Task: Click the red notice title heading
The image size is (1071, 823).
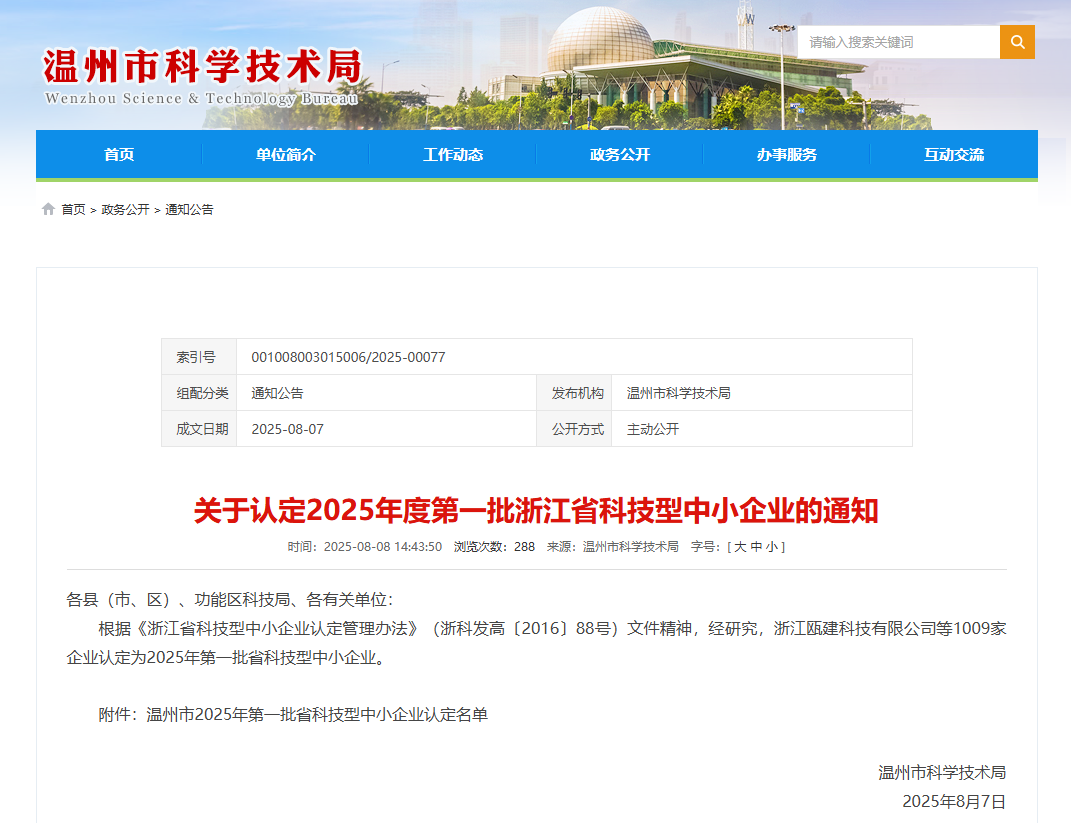Action: pos(536,511)
